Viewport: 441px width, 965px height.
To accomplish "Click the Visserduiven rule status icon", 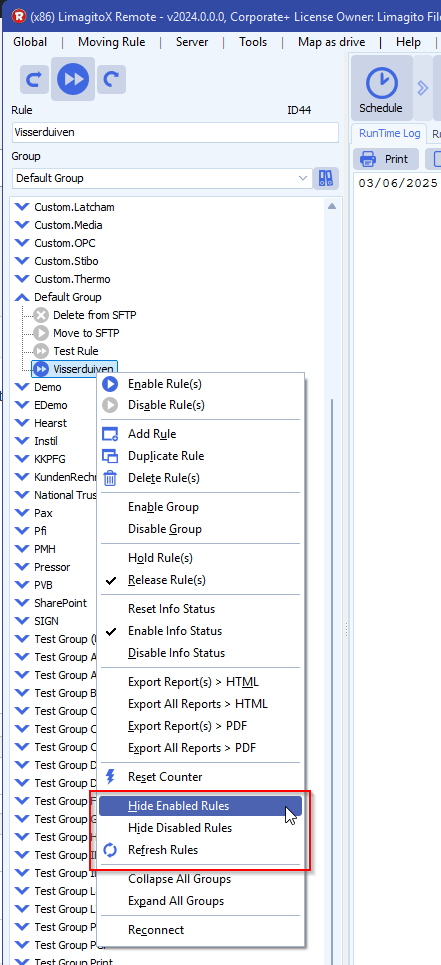I will (x=41, y=369).
